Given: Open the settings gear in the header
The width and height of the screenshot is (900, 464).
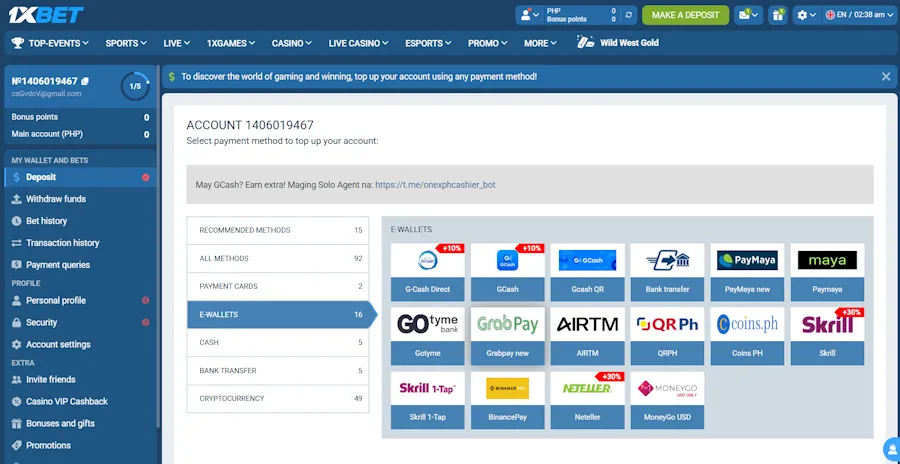Looking at the screenshot, I should (x=806, y=15).
